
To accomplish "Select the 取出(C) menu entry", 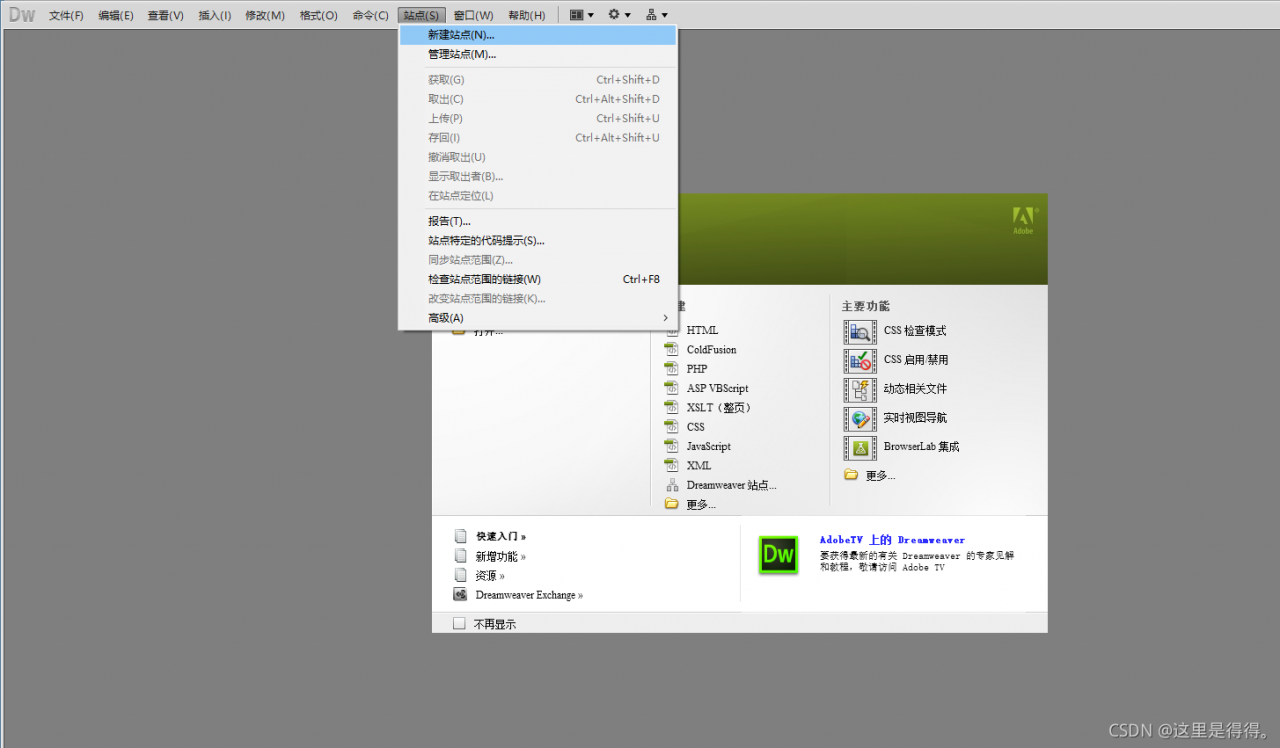I will tap(538, 99).
